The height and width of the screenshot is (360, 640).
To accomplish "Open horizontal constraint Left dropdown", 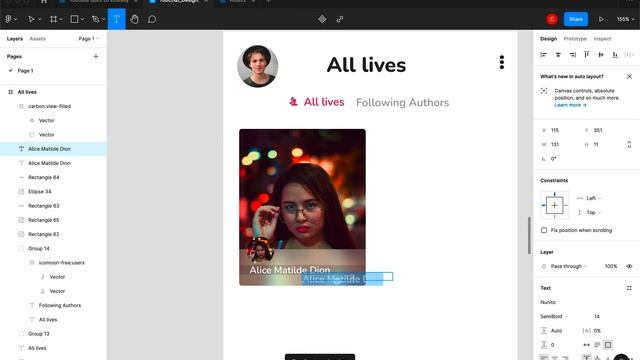I will coord(594,198).
